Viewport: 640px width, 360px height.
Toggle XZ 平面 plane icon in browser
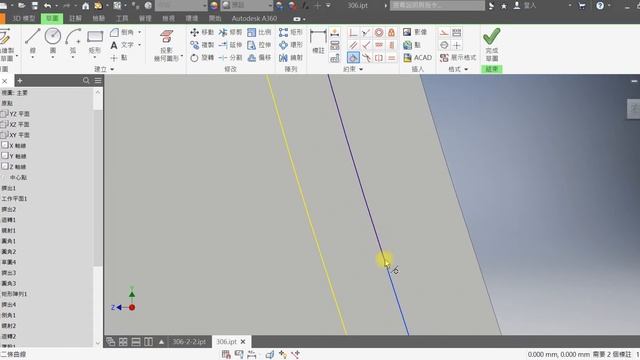(x=4, y=124)
